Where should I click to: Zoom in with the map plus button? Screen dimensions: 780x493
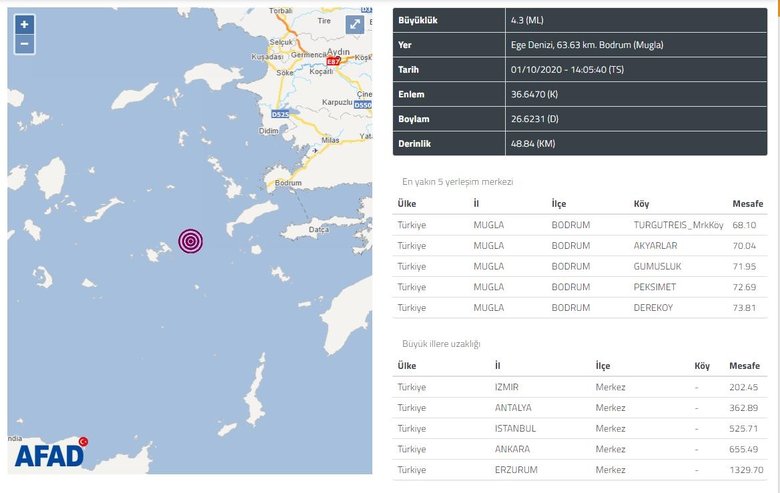coord(24,24)
